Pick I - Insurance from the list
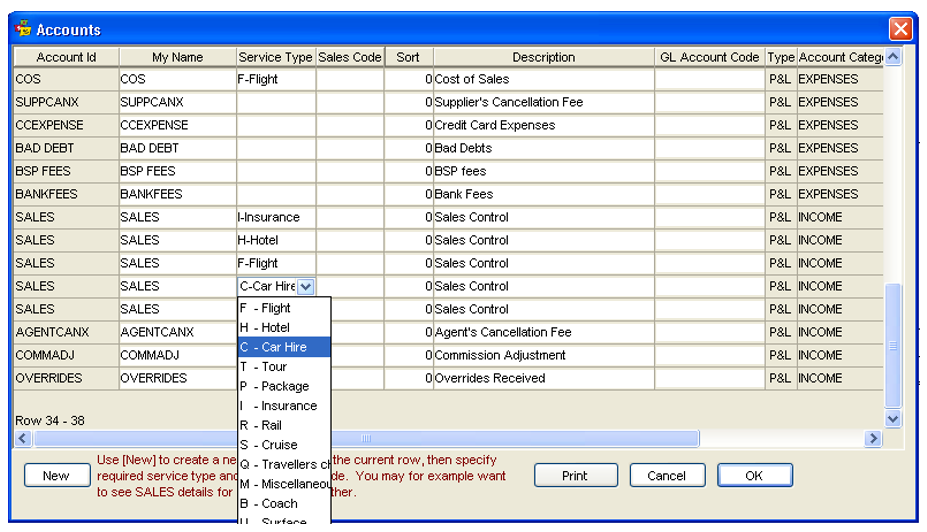The width and height of the screenshot is (927, 532). tap(284, 406)
